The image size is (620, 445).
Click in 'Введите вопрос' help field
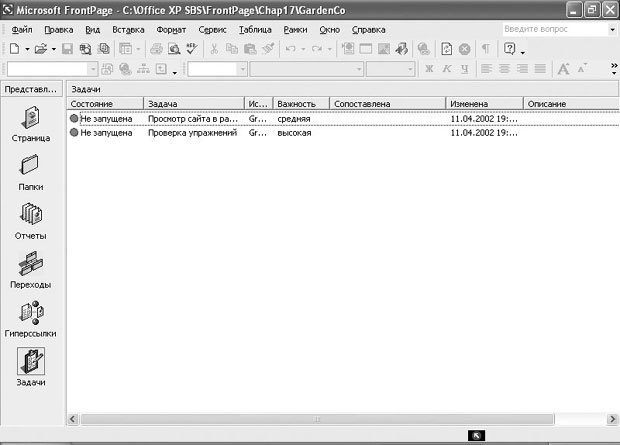tap(556, 29)
